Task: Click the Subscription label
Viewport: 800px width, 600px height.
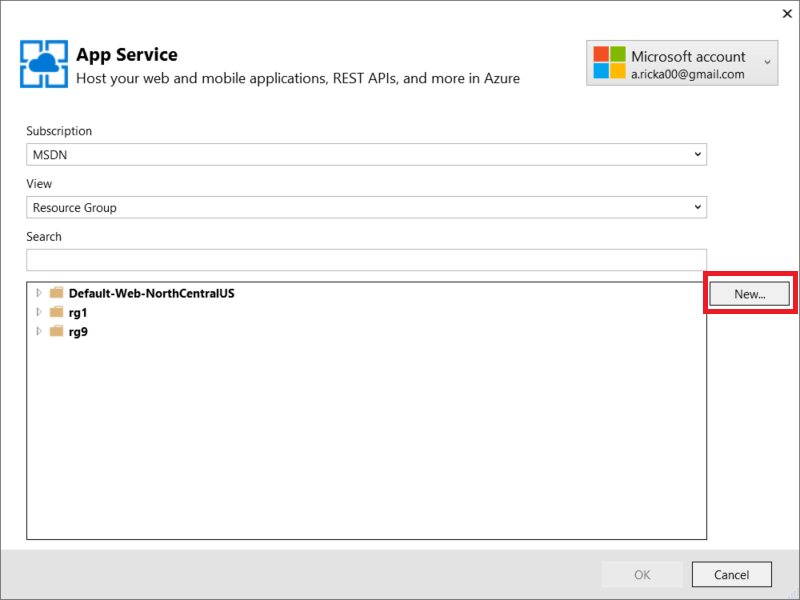Action: pos(59,131)
